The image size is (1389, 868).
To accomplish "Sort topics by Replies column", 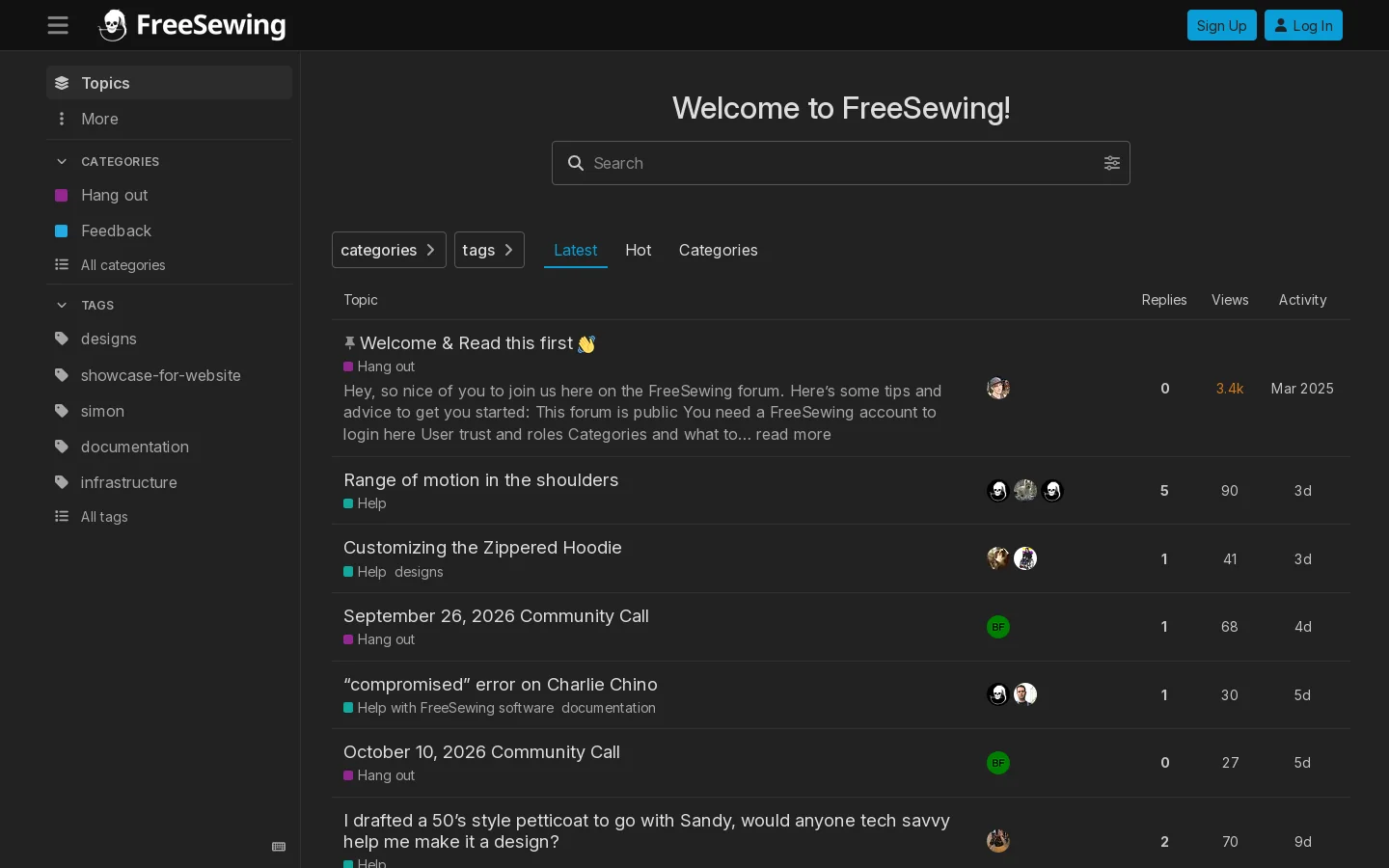I will click(x=1164, y=300).
